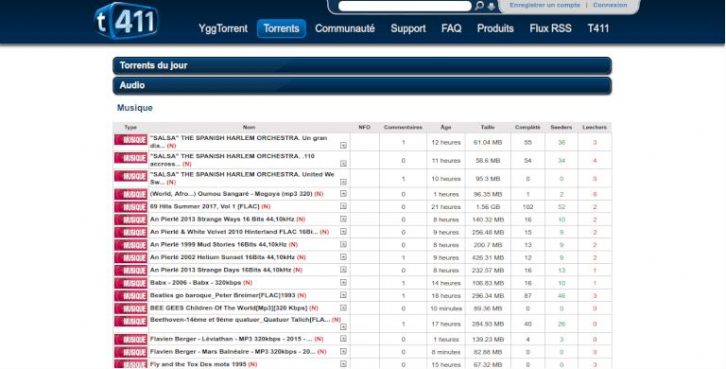The image size is (726, 369).
Task: Open 'Babx - 2006 - Babx - 320kbps' torrent
Action: coord(195,282)
